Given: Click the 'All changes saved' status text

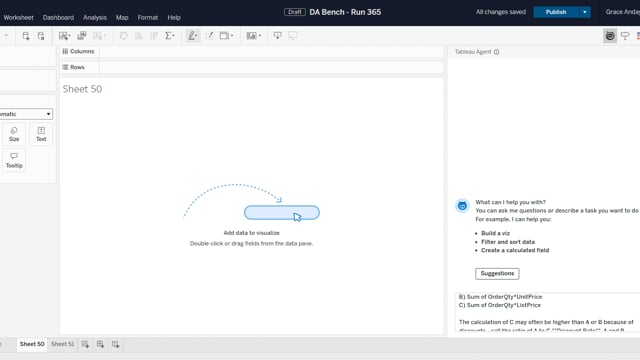Looking at the screenshot, I should 501,12.
